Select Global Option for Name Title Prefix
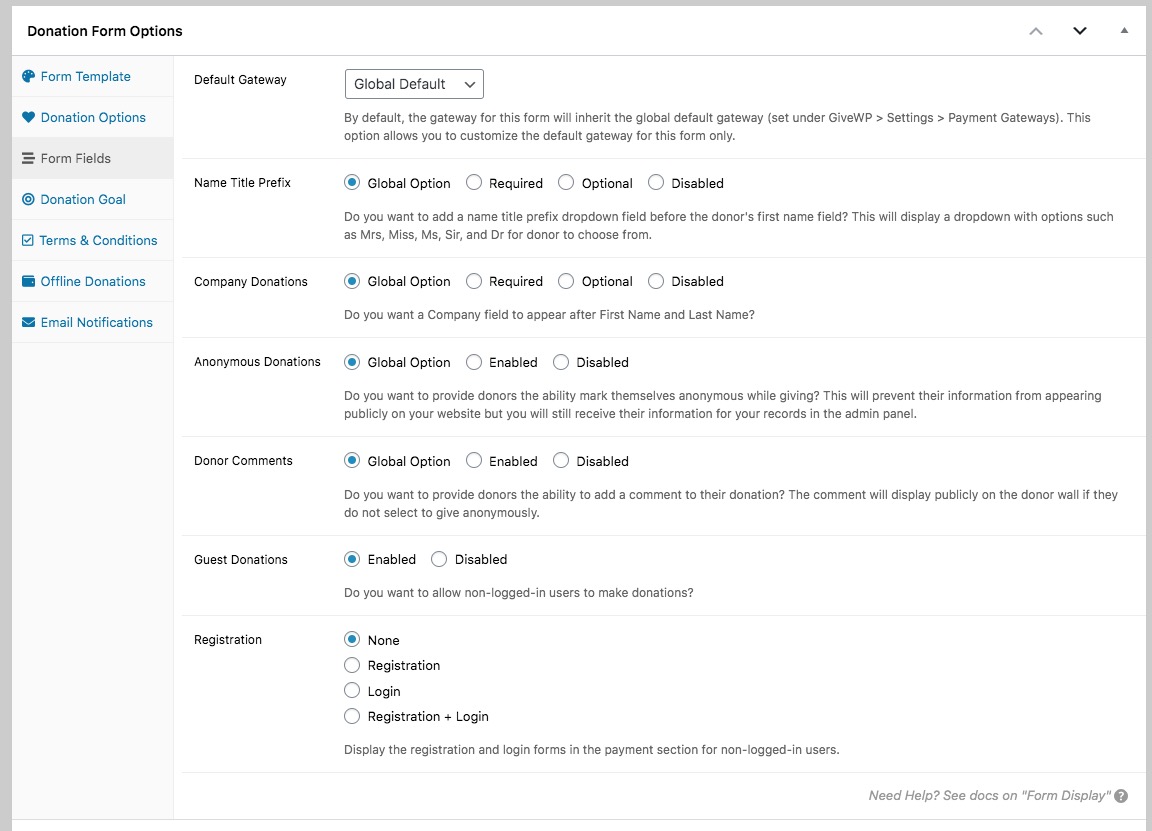The height and width of the screenshot is (831, 1152). click(x=352, y=182)
